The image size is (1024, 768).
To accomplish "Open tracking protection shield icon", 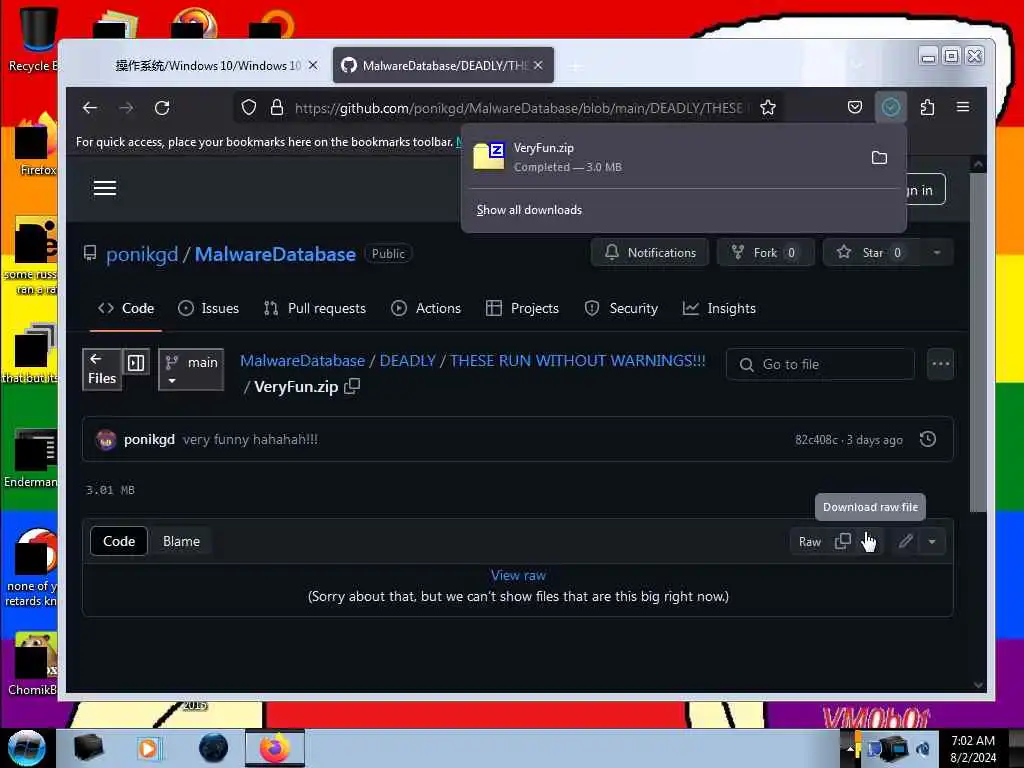I will [x=249, y=107].
